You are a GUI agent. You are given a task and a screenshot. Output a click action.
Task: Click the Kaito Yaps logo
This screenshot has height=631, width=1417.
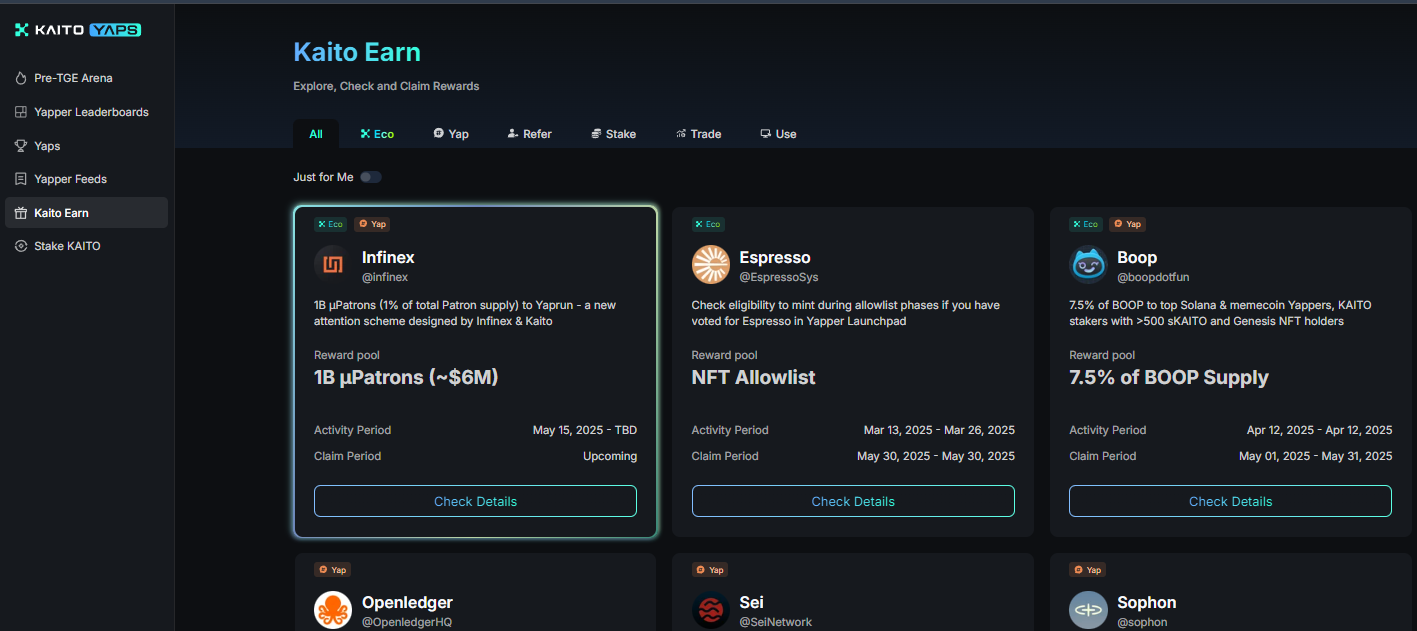coord(78,30)
